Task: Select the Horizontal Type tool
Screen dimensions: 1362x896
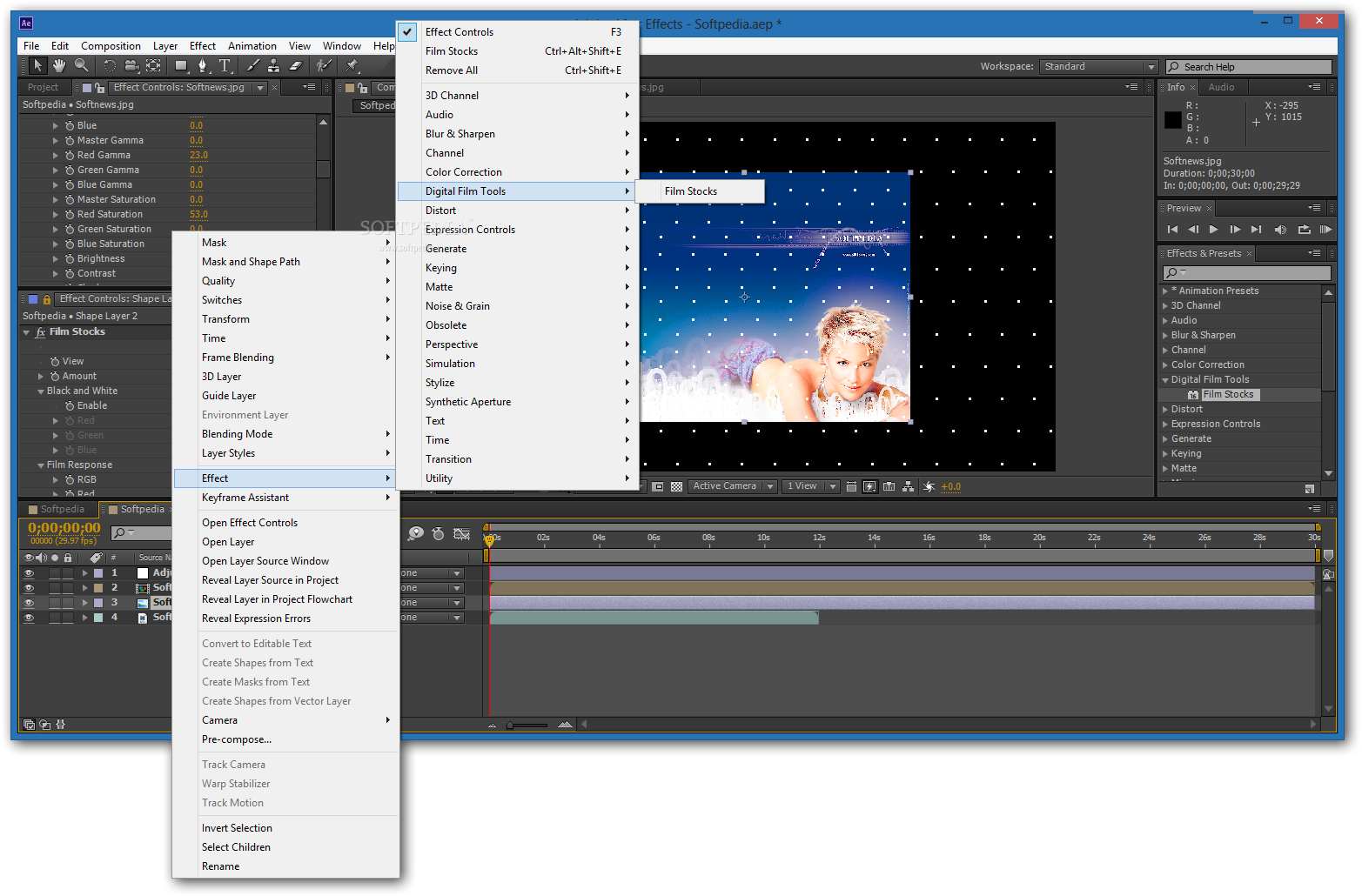Action: pos(225,64)
